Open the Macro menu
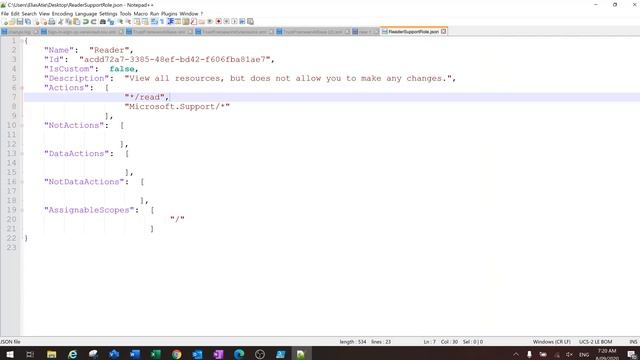Screen dimensions: 640x360 (x=140, y=13)
